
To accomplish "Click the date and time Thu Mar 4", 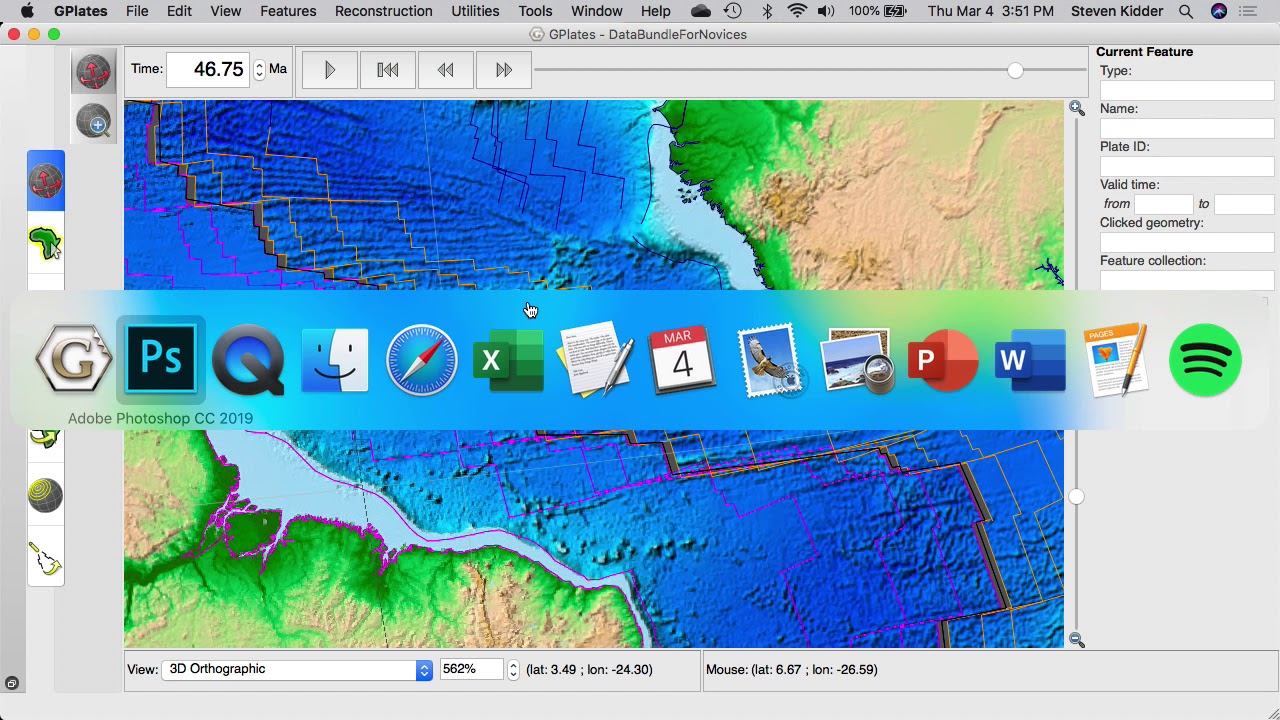I will click(x=990, y=11).
